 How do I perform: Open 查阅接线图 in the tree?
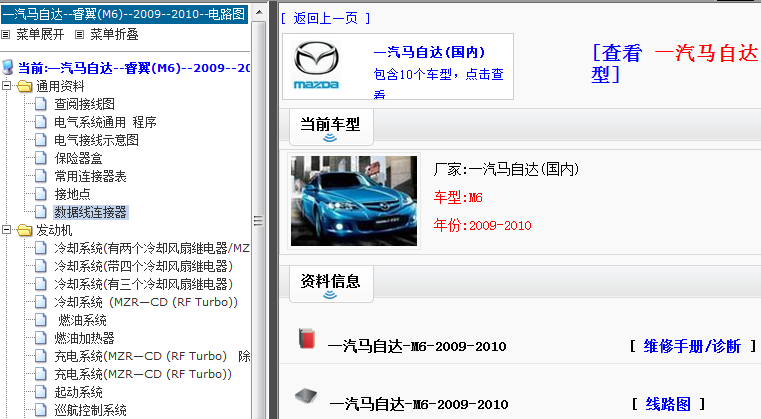(84, 104)
